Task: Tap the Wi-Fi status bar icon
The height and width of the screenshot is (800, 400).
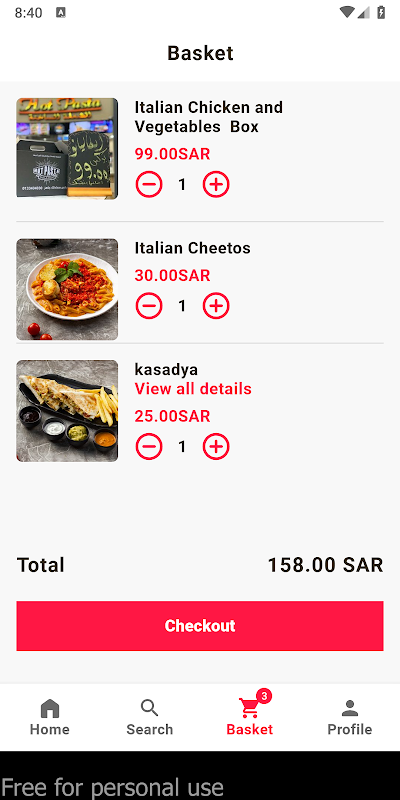Action: click(x=347, y=13)
